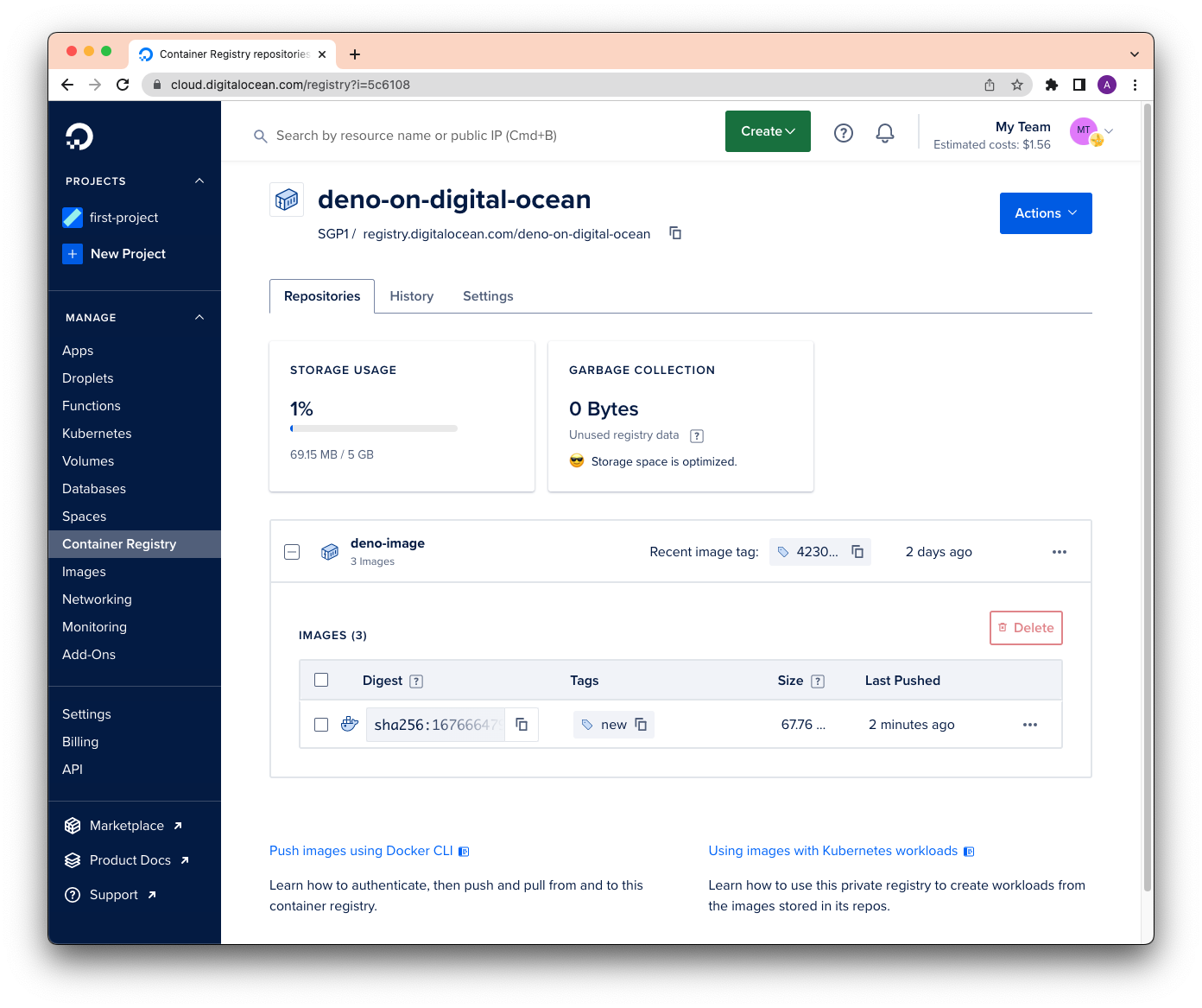Click the Delete button above the images table
Viewport: 1202px width, 1008px height.
coord(1025,628)
